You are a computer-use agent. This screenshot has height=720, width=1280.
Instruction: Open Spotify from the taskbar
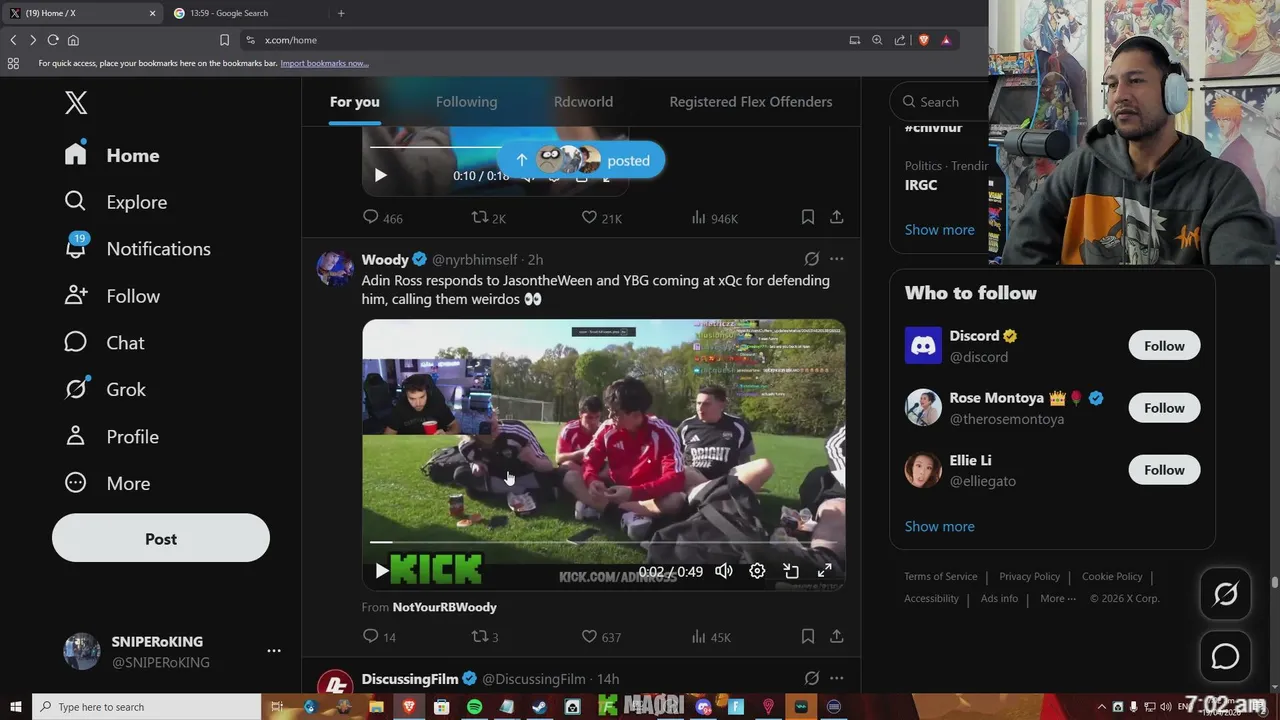click(474, 707)
